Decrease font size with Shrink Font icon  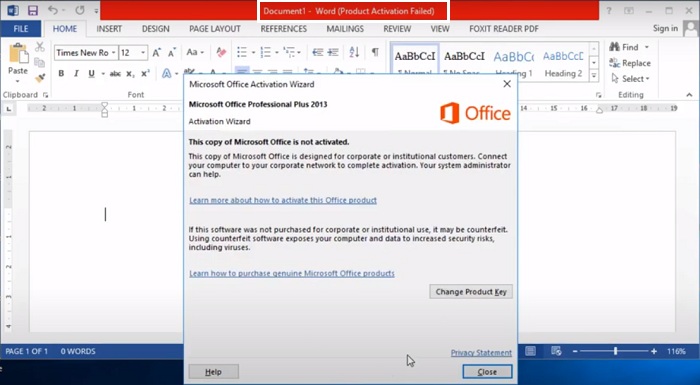click(172, 53)
